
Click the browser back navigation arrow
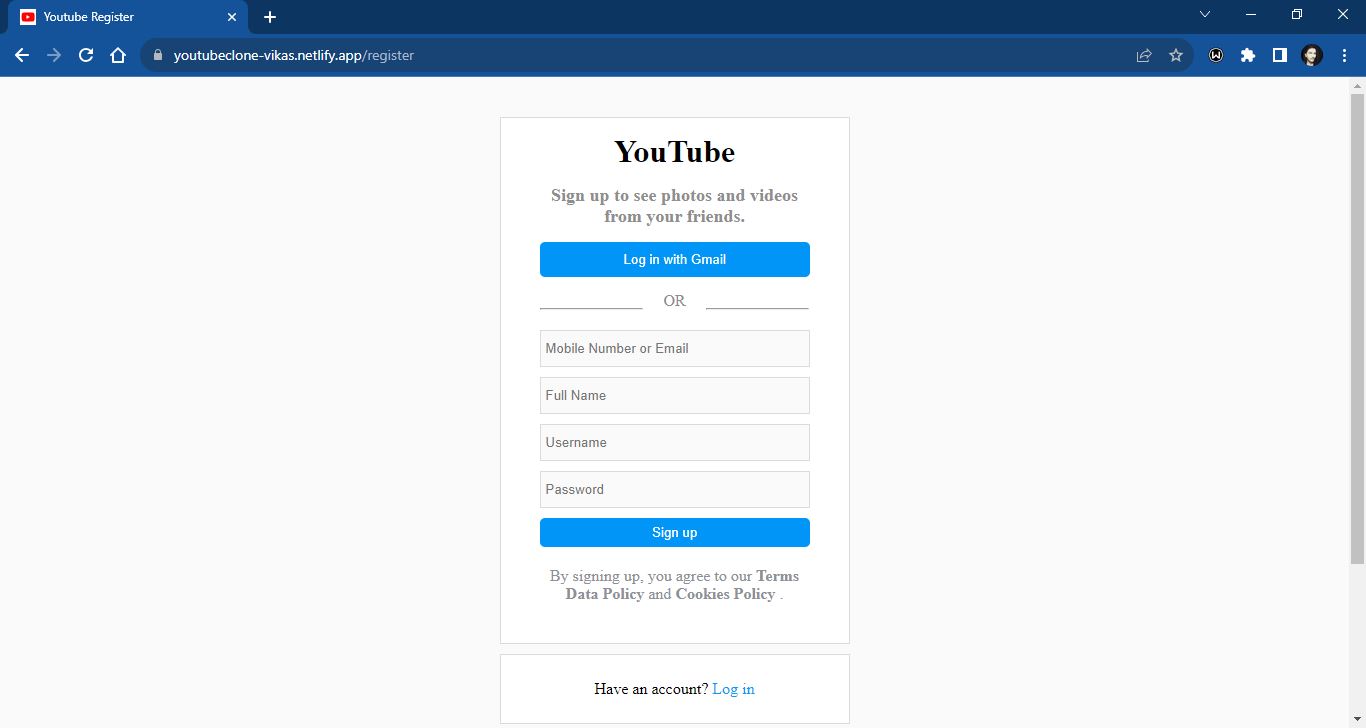[22, 55]
